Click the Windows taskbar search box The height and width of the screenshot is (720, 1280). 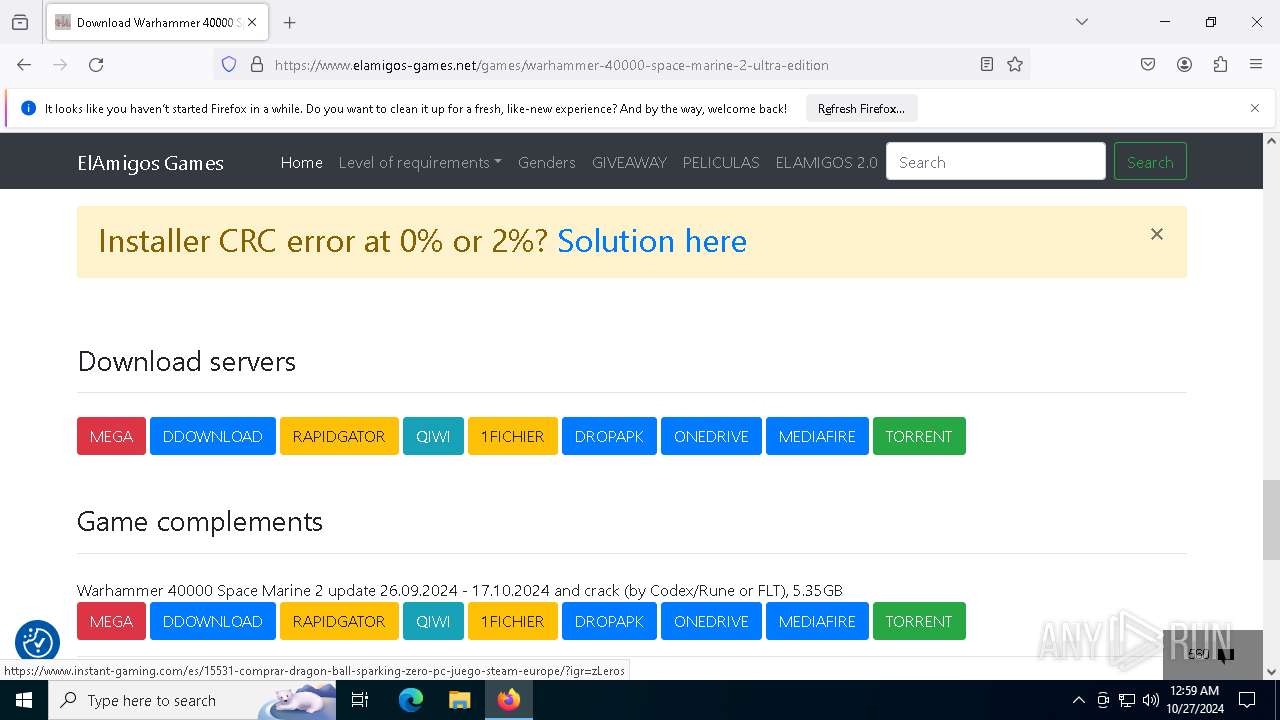click(192, 700)
